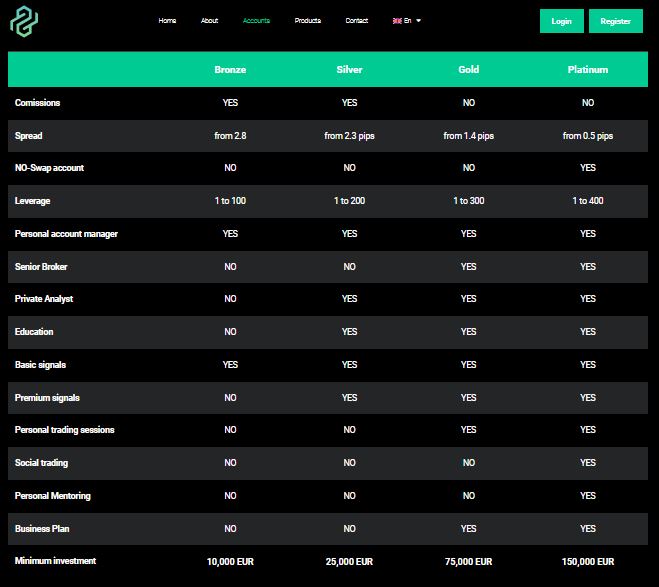Click the '10,000 EUR' minimum investment
The height and width of the screenshot is (587, 659).
click(x=230, y=562)
